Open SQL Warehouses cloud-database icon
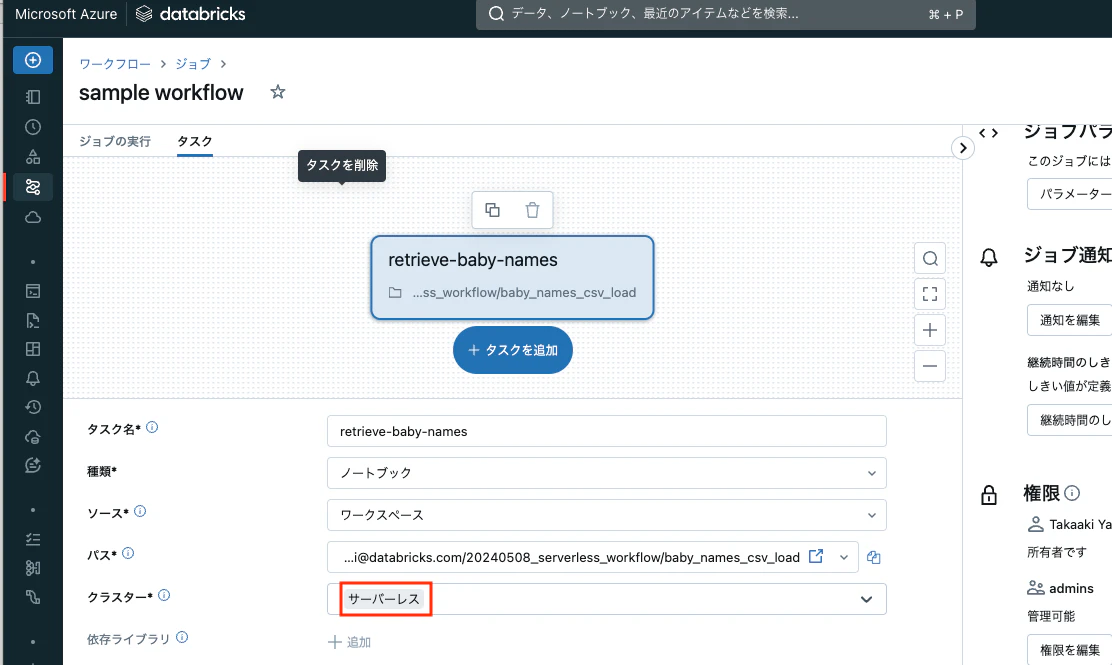The width and height of the screenshot is (1112, 665). point(33,436)
